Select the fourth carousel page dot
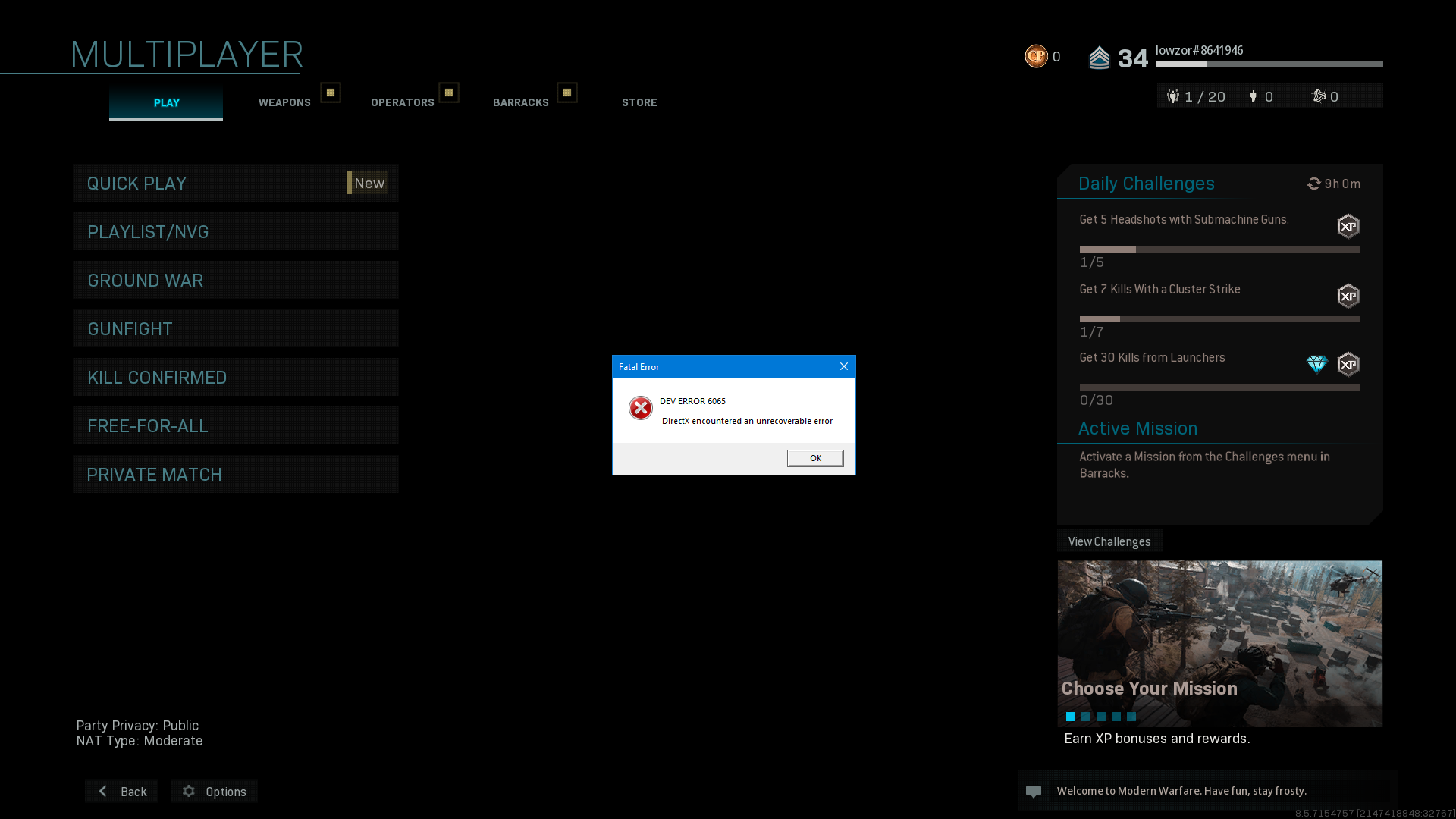Image resolution: width=1456 pixels, height=819 pixels. (1116, 717)
